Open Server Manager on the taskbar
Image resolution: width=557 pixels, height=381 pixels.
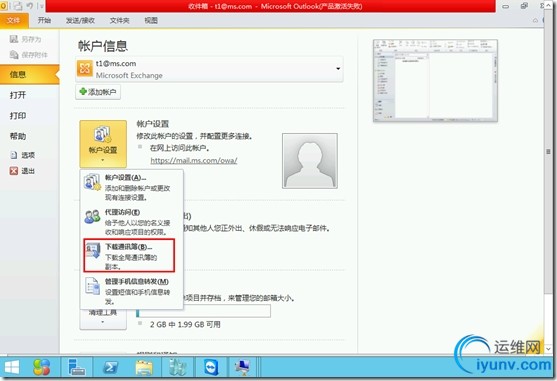[x=76, y=367]
